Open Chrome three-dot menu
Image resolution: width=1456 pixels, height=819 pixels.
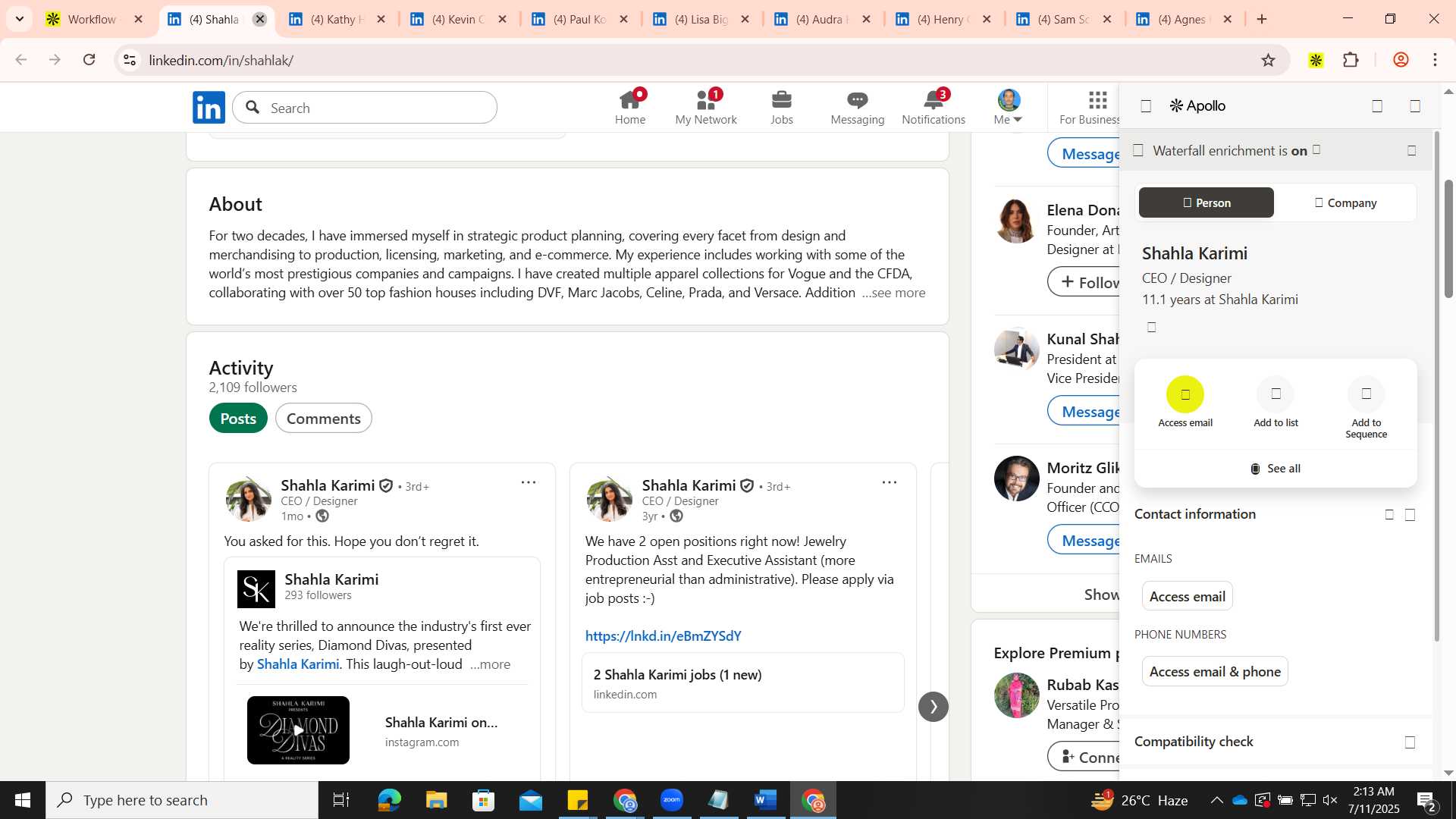[x=1435, y=60]
